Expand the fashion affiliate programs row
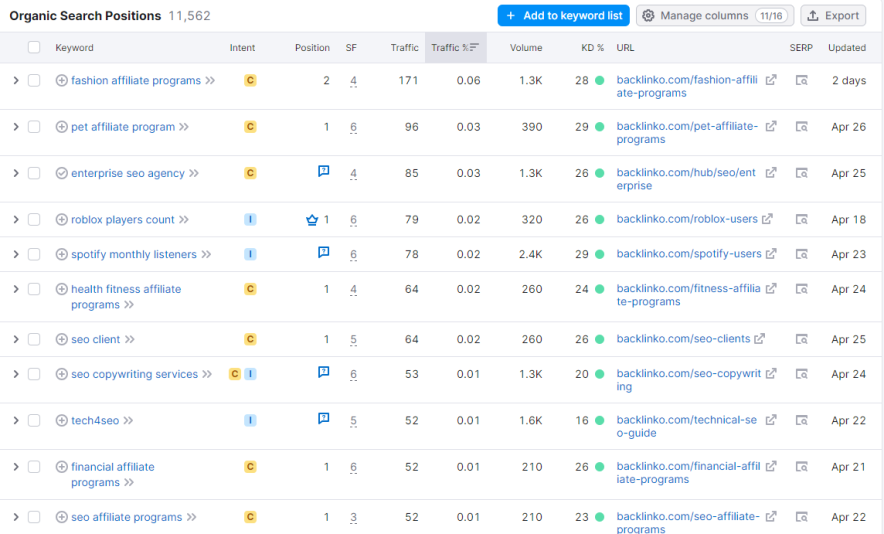This screenshot has height=534, width=884. click(15, 80)
